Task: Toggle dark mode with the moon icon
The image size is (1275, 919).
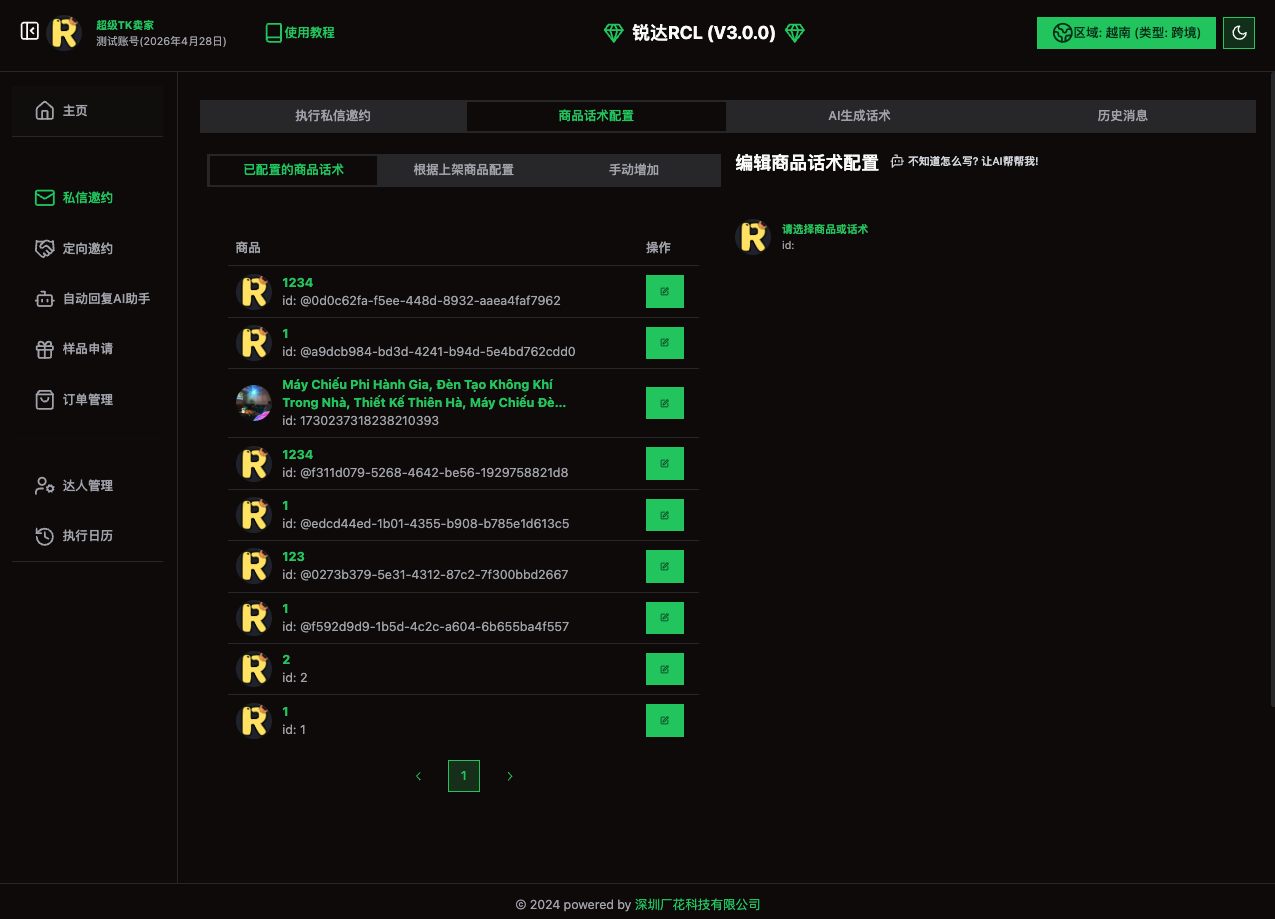Action: pyautogui.click(x=1239, y=33)
